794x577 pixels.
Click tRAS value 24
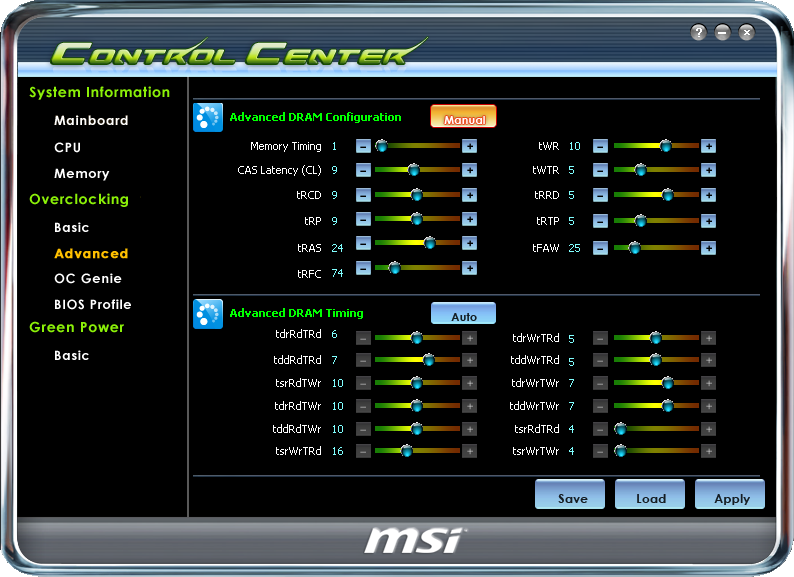click(x=337, y=248)
